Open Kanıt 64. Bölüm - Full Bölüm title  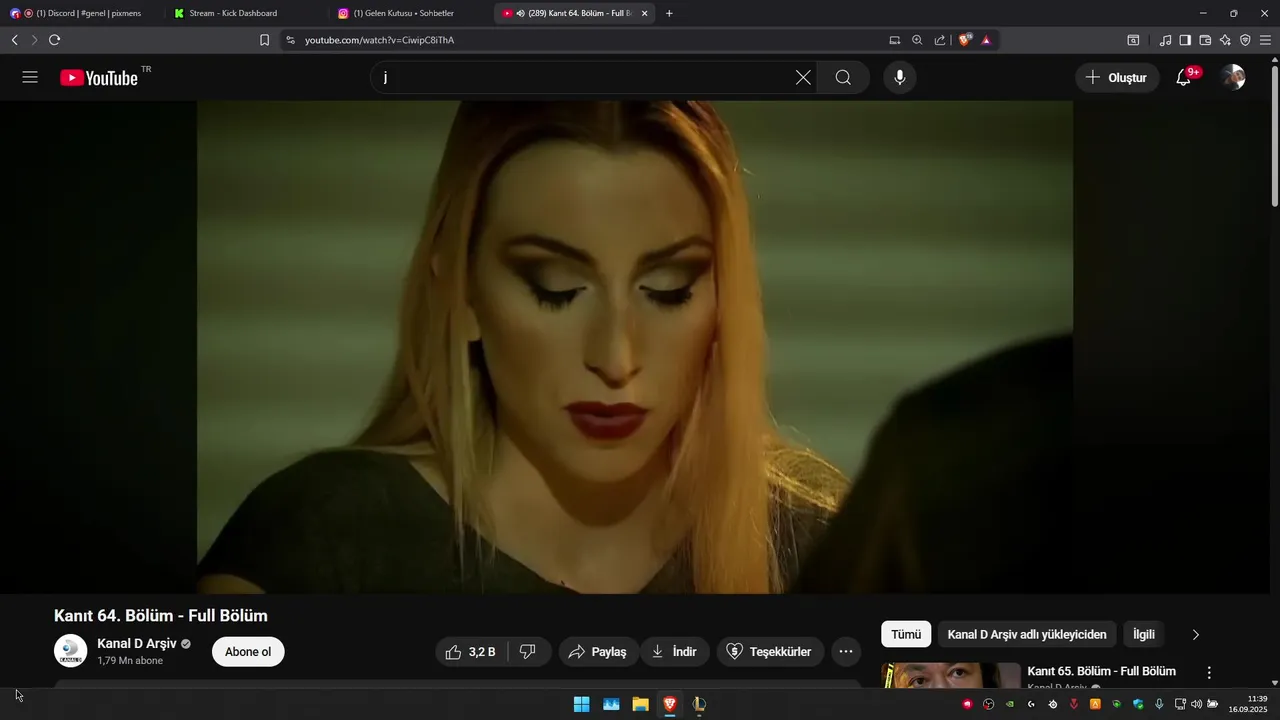tap(161, 615)
